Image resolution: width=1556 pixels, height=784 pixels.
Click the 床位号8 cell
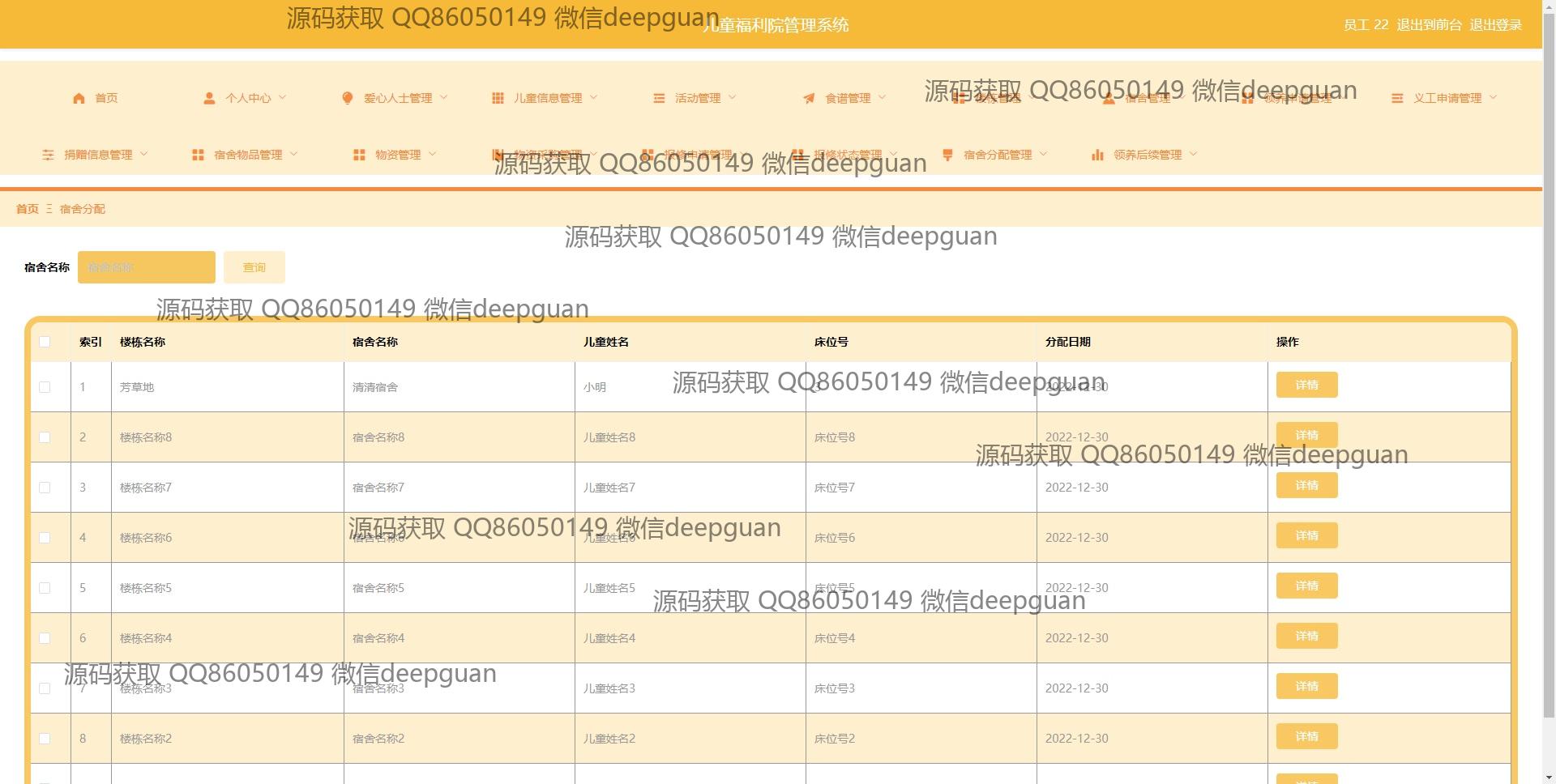click(835, 437)
